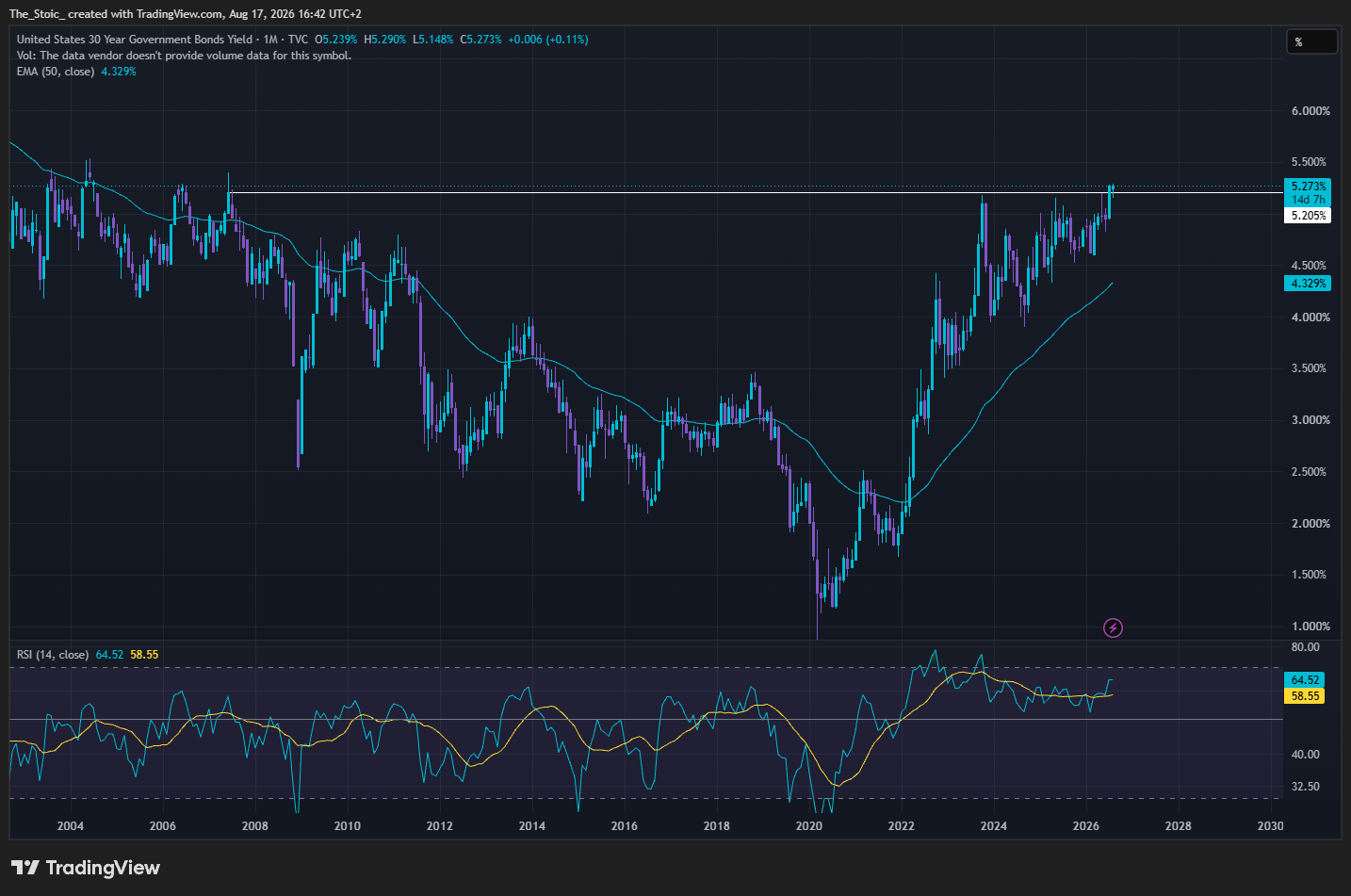
Task: Click the EMA legend value 4.329%
Action: (x=119, y=72)
